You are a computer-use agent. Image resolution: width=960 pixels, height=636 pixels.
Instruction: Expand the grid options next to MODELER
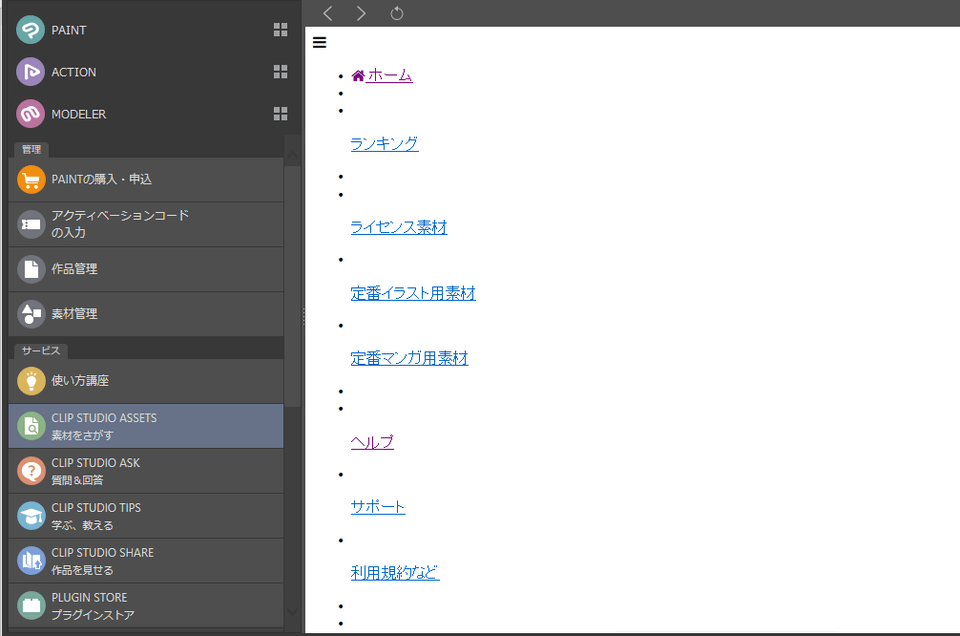point(281,113)
